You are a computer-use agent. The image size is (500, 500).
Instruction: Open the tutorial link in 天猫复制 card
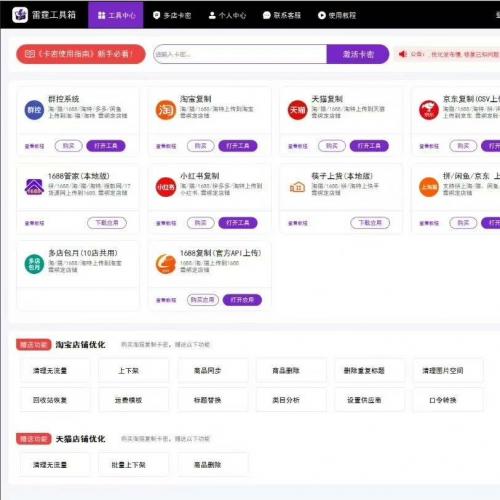tap(298, 146)
